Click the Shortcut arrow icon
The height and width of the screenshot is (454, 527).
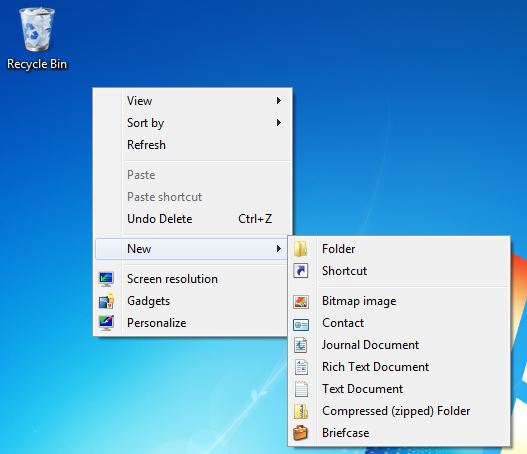click(x=301, y=271)
